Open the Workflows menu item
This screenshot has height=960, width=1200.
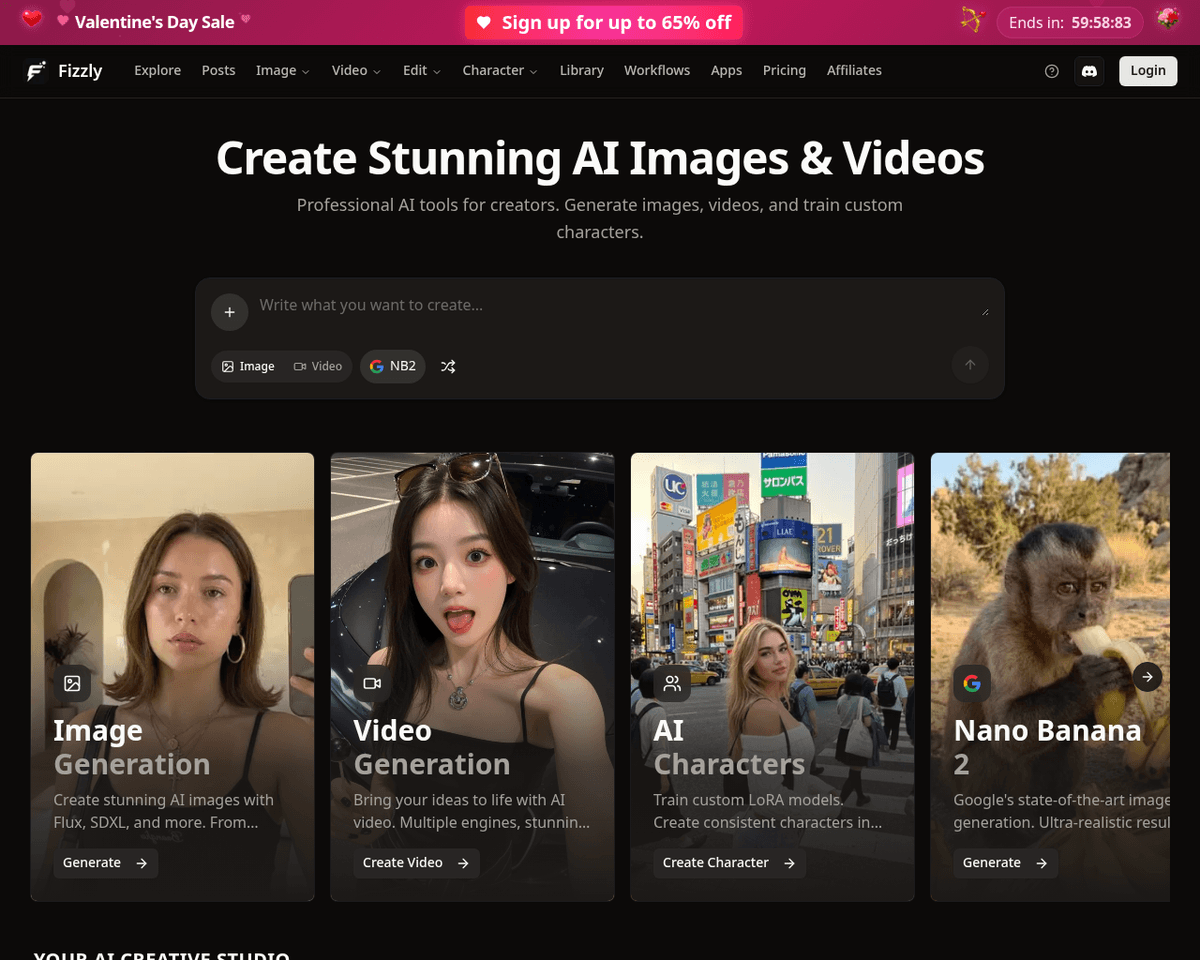(x=657, y=71)
